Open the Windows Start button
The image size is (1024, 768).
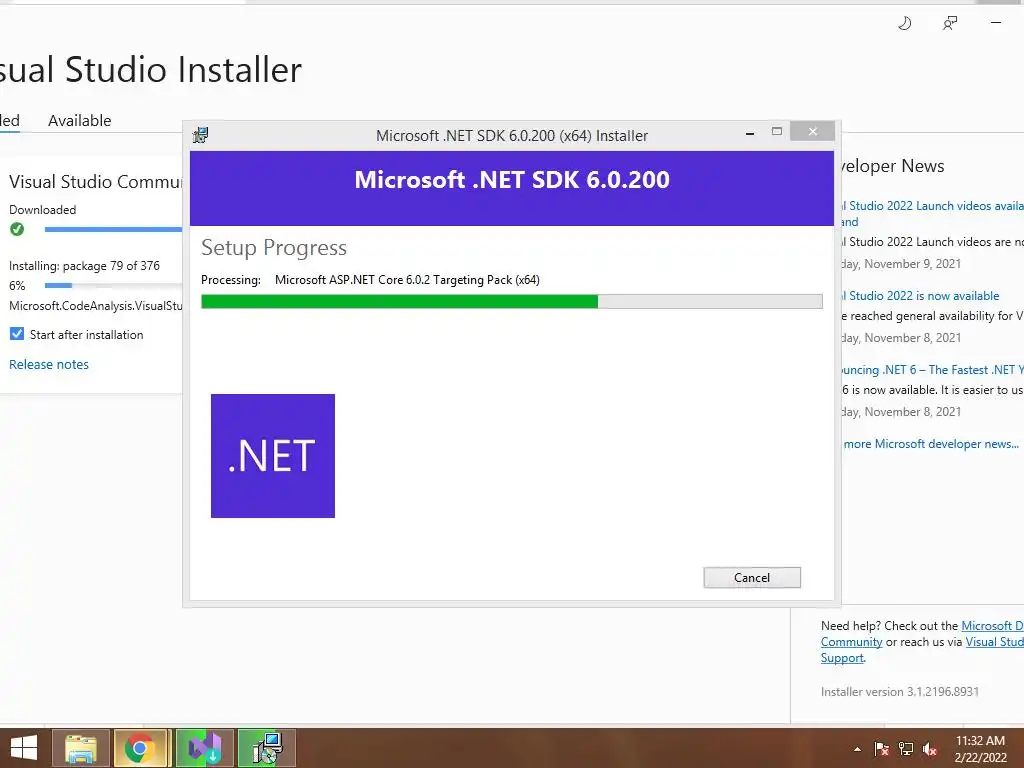click(24, 748)
